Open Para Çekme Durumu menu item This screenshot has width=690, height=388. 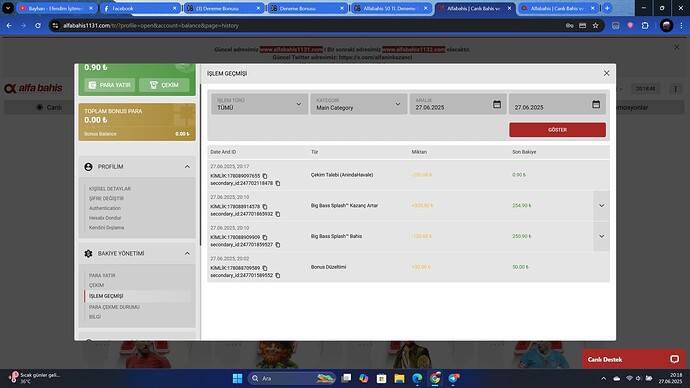[x=114, y=307]
